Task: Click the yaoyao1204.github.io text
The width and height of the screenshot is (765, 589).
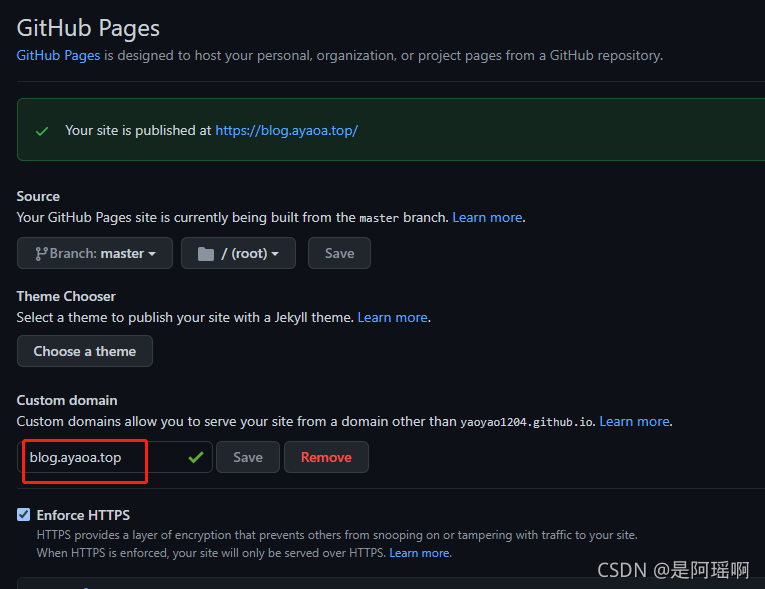Action: (x=527, y=422)
